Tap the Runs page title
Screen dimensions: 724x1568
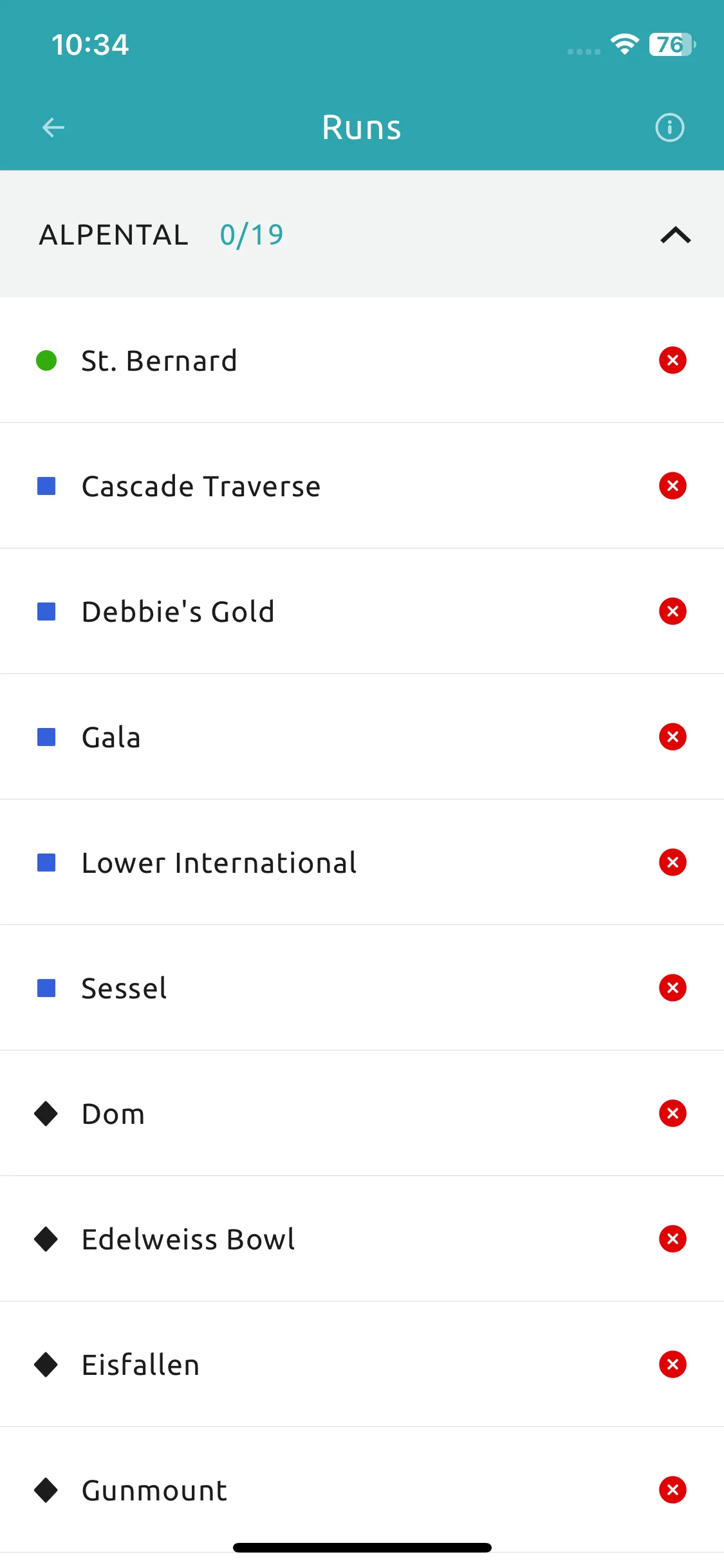(x=362, y=127)
